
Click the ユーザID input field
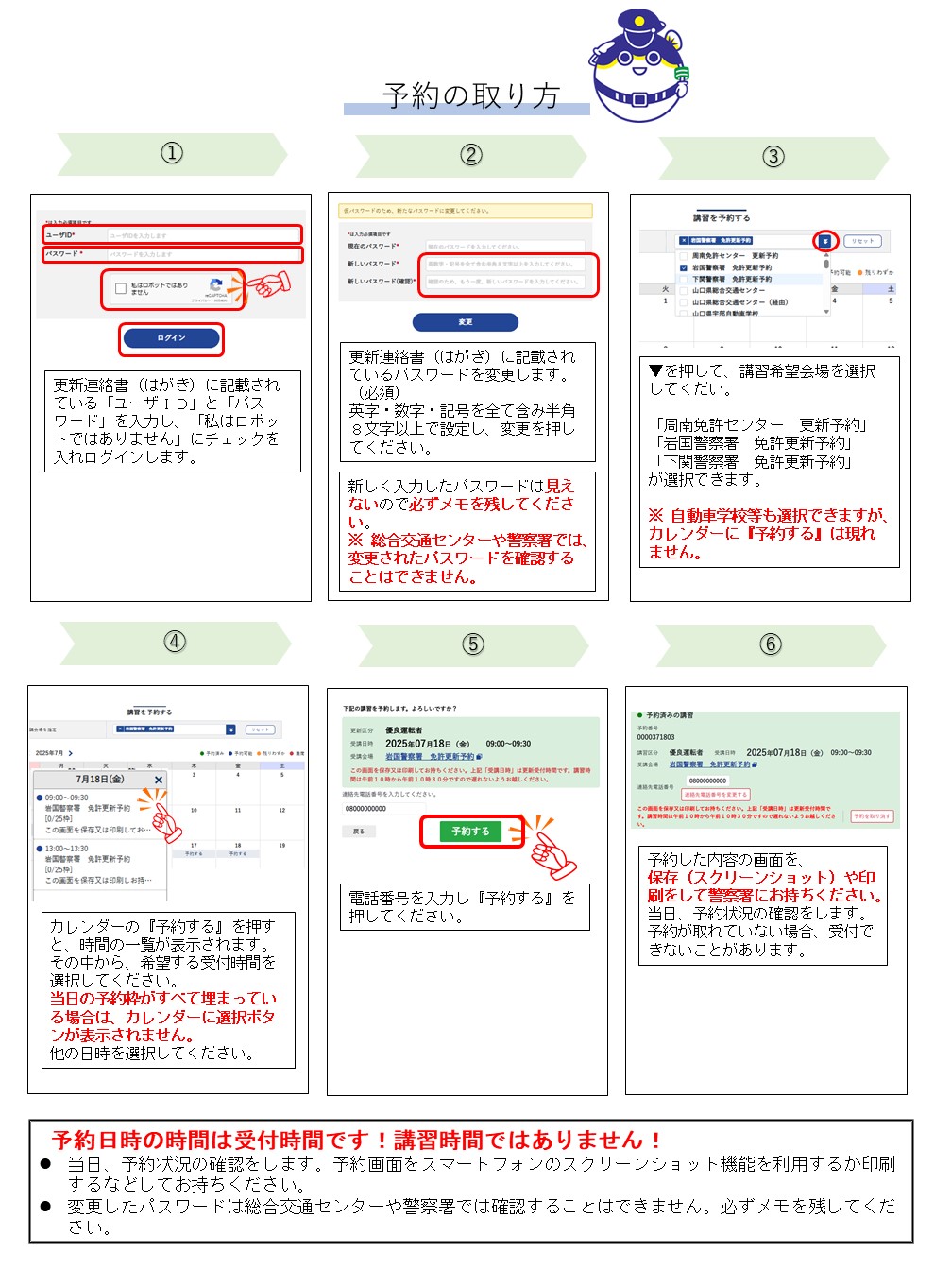[x=204, y=235]
